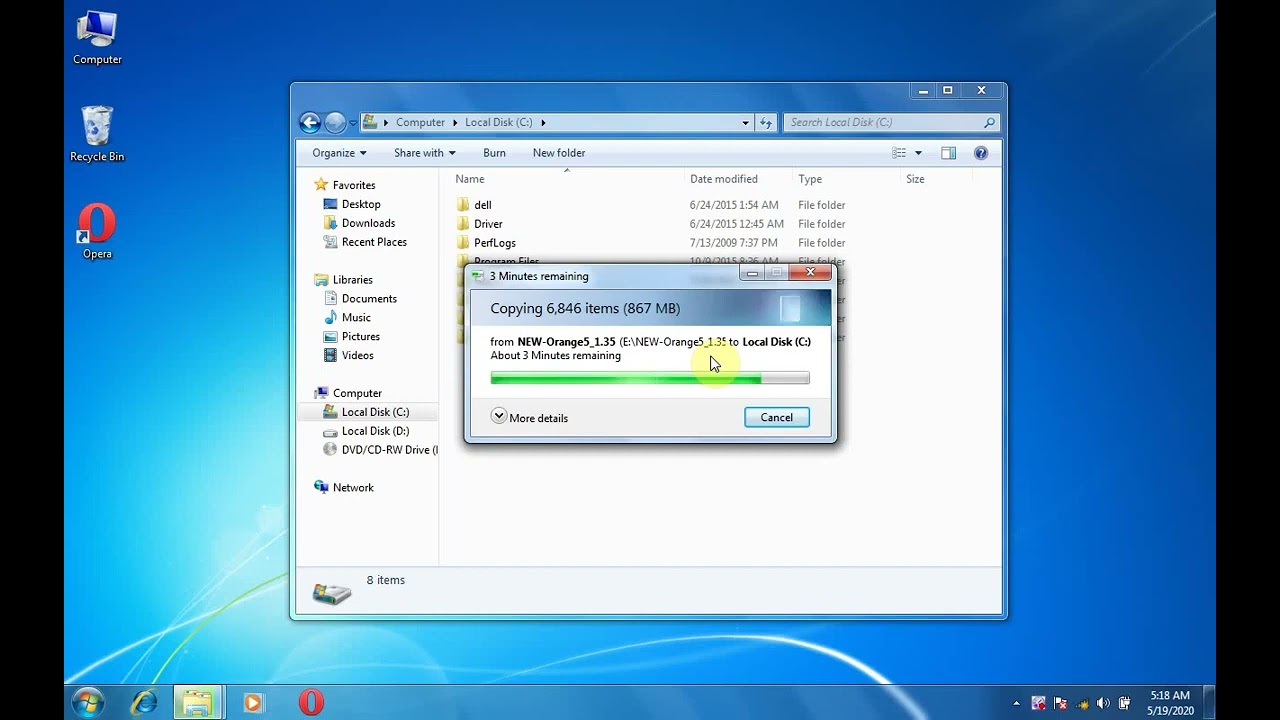Image resolution: width=1280 pixels, height=720 pixels.
Task: Open Documents library
Action: [360, 299]
